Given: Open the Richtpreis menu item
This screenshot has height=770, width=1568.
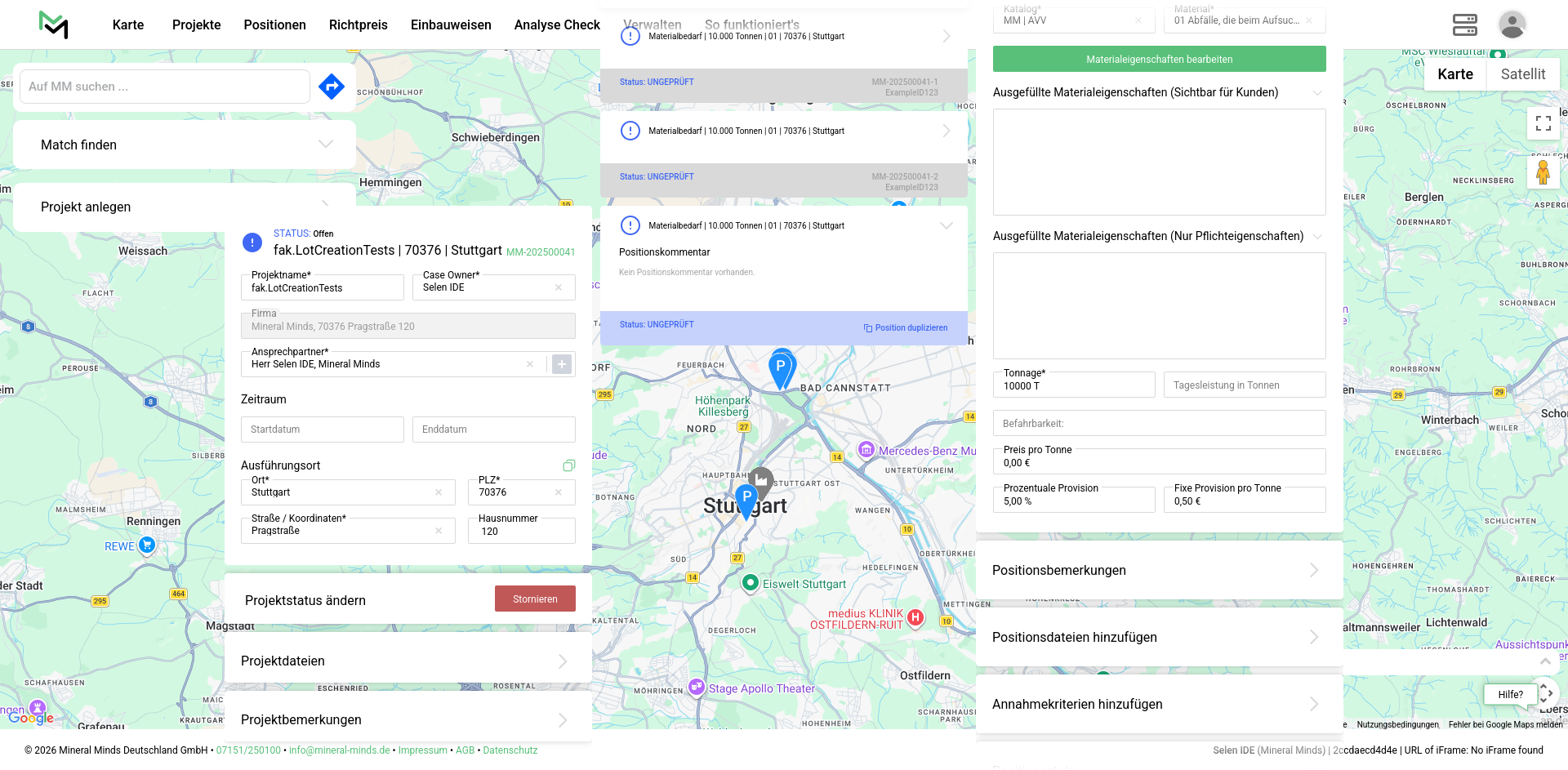Looking at the screenshot, I should [358, 24].
